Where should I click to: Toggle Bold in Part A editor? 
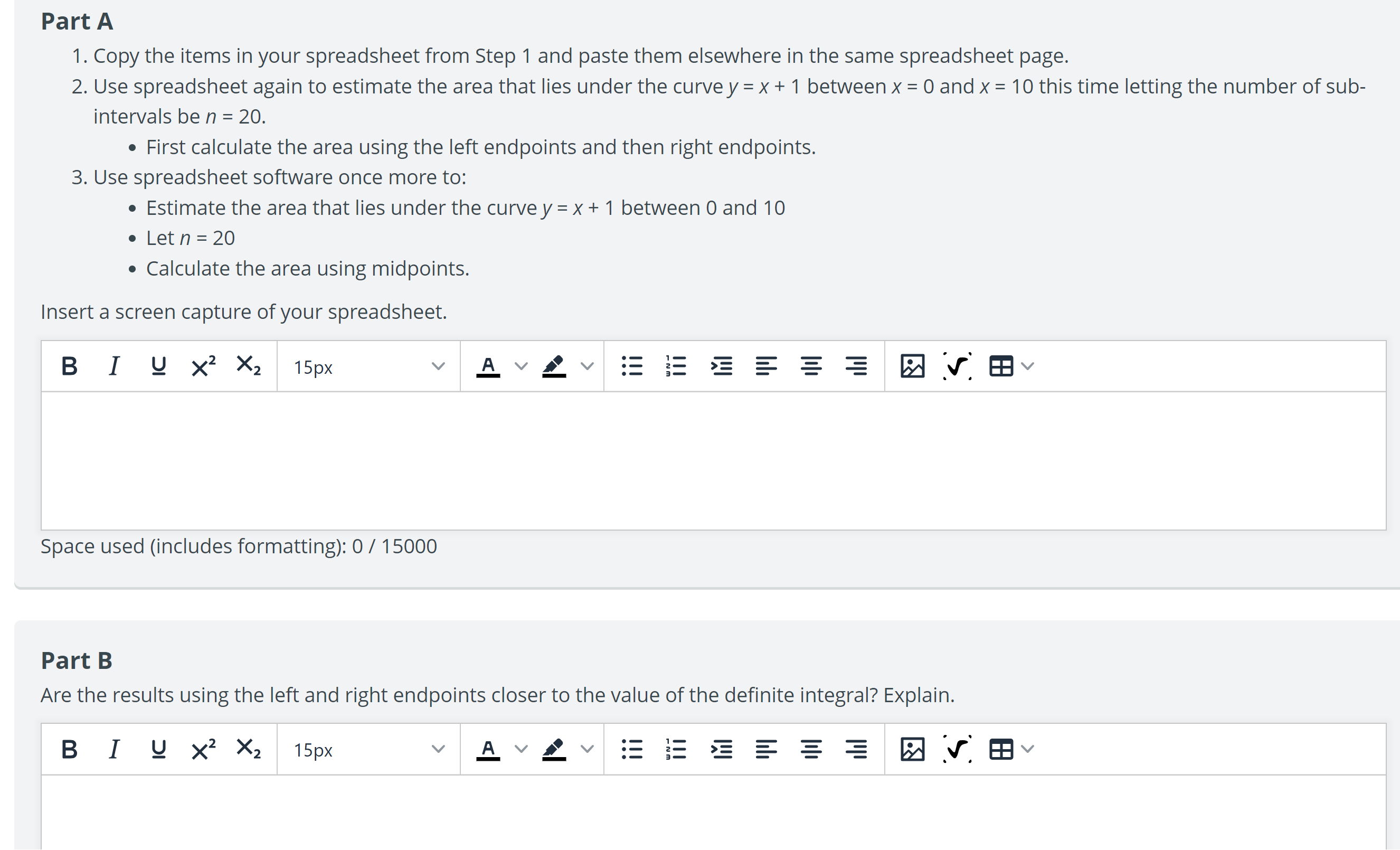pyautogui.click(x=69, y=366)
